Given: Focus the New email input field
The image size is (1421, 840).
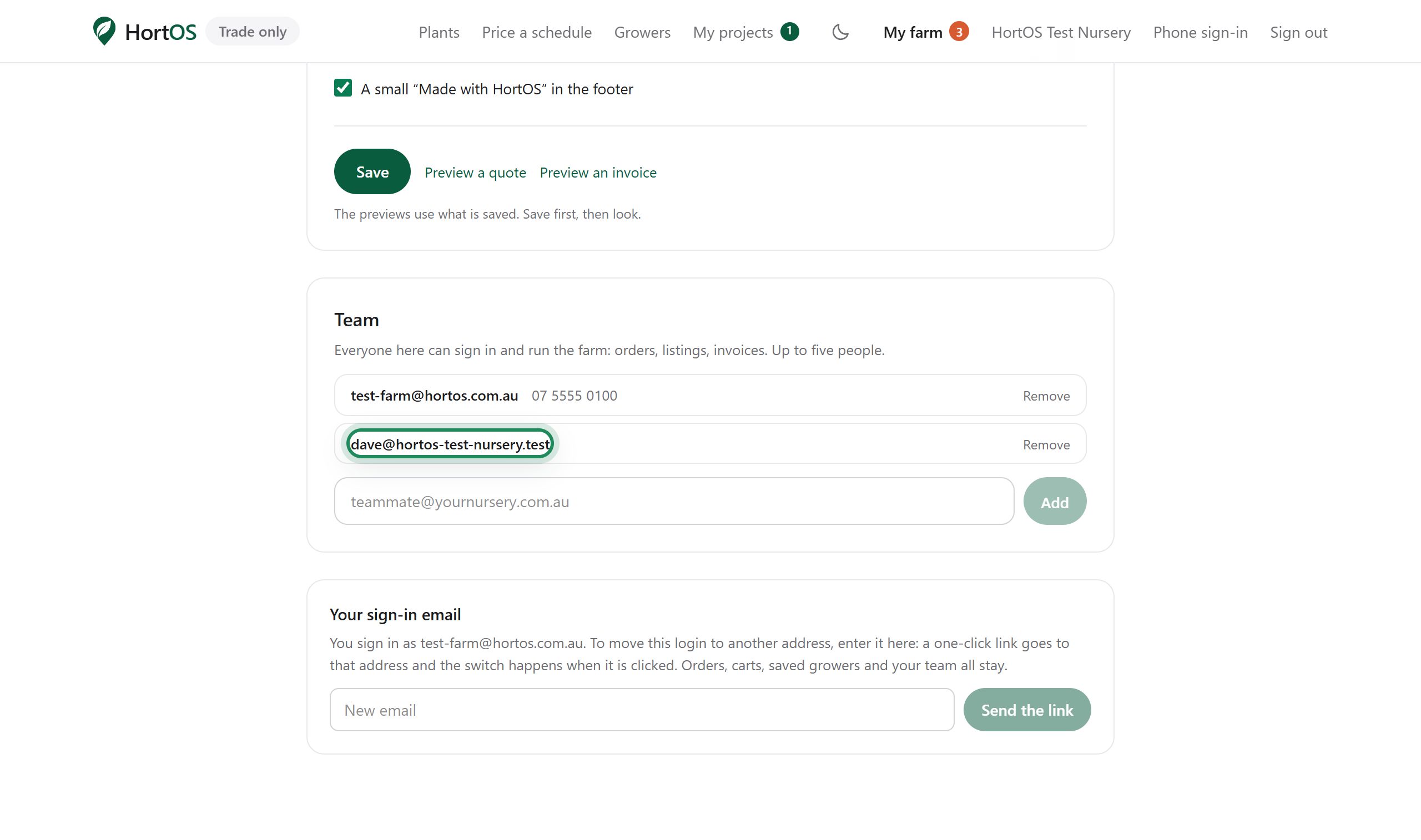Looking at the screenshot, I should 642,709.
